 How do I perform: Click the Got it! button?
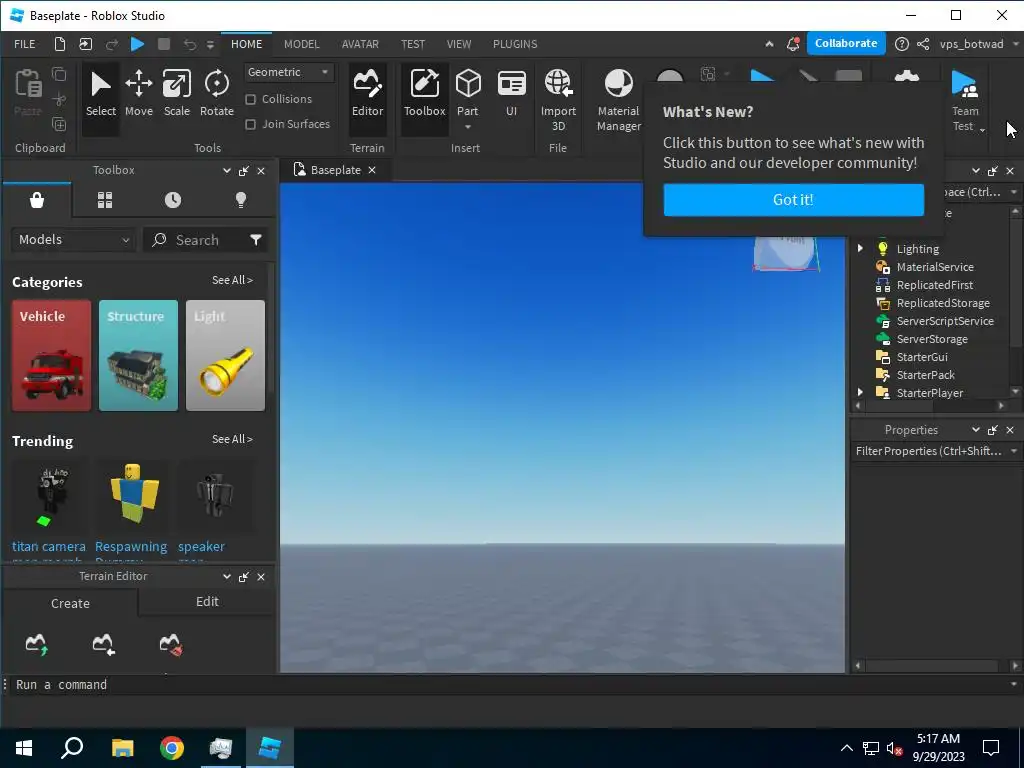point(793,199)
